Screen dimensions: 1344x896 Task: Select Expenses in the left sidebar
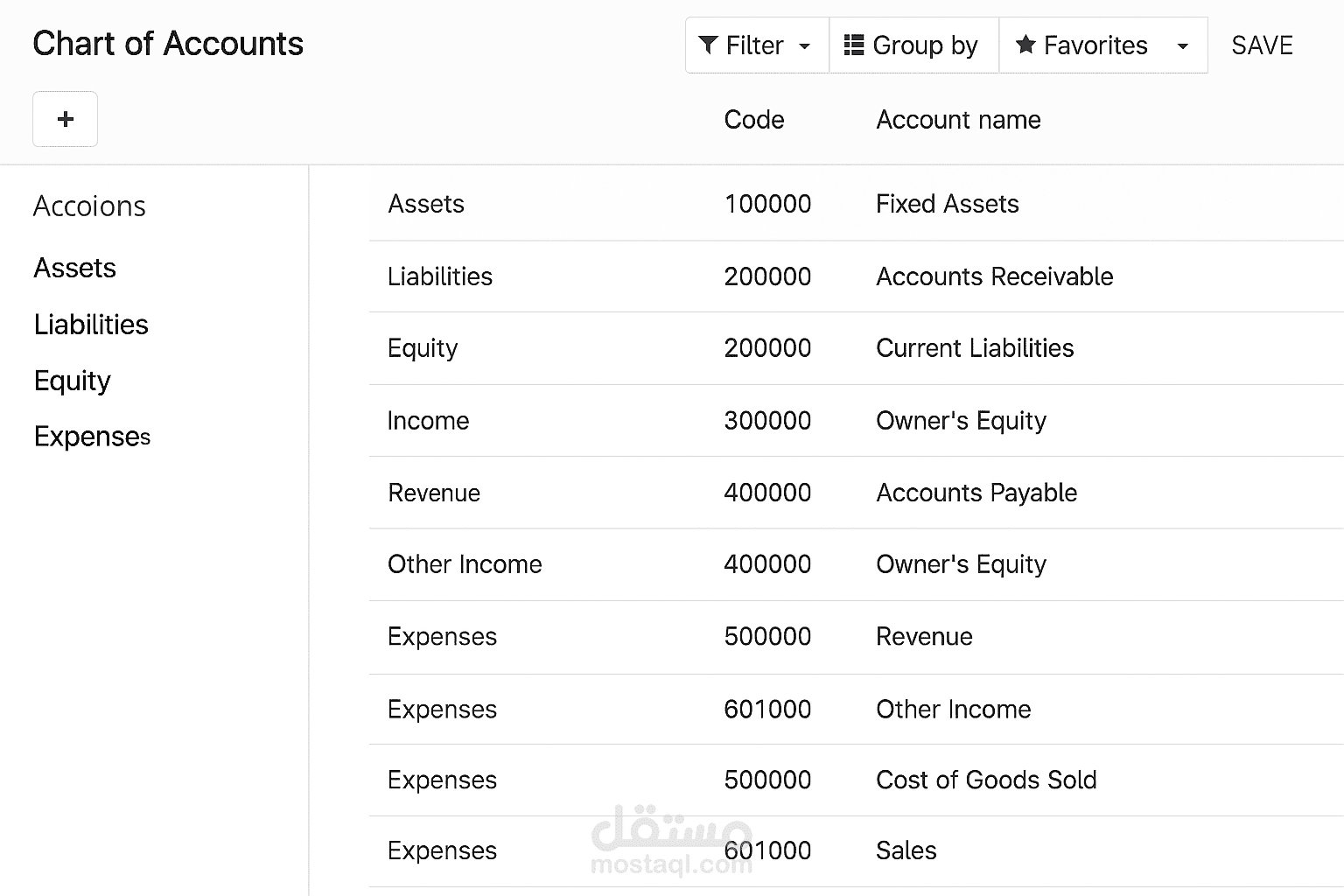[92, 437]
